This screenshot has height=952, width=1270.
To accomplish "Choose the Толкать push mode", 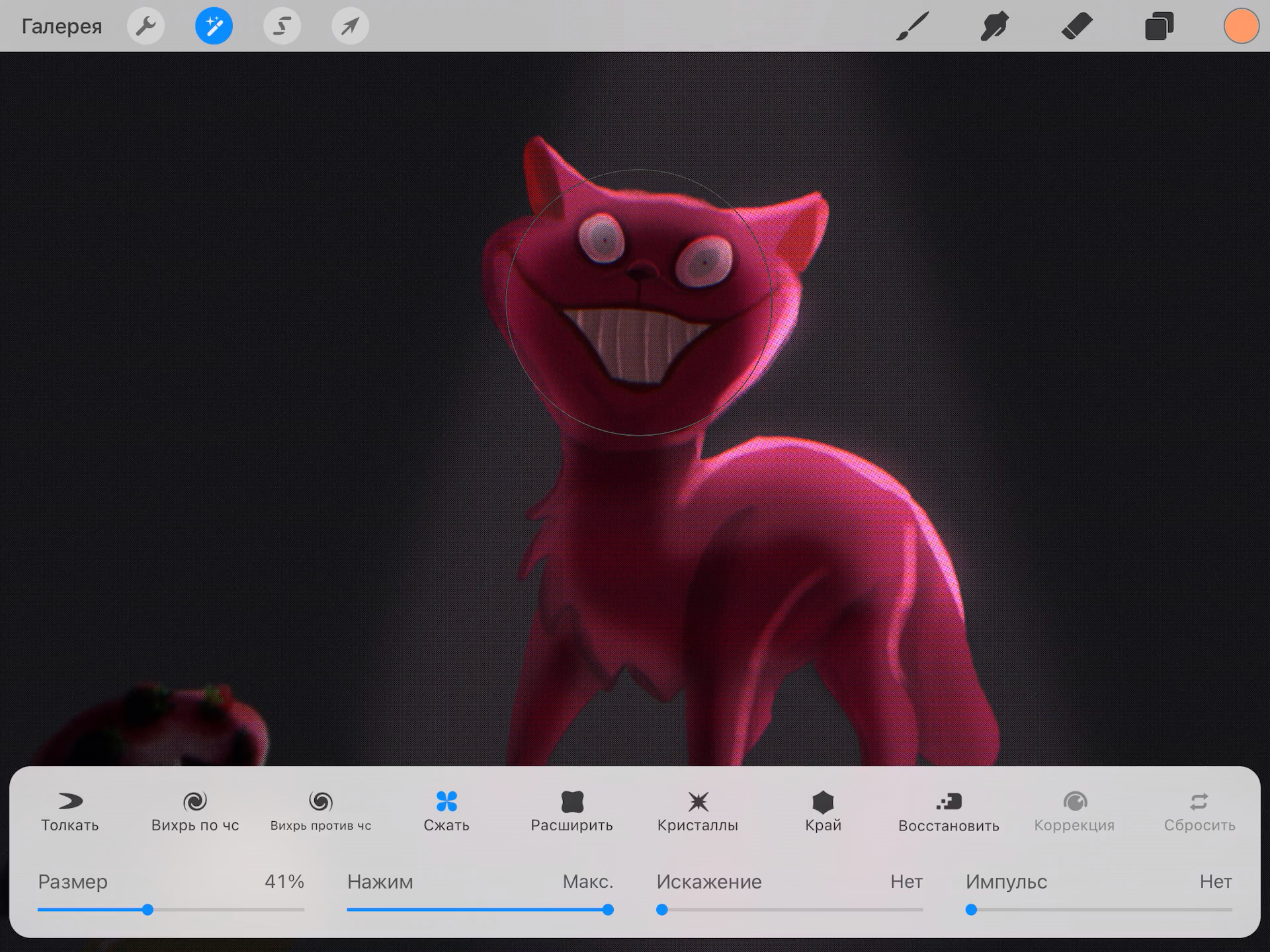I will (69, 812).
